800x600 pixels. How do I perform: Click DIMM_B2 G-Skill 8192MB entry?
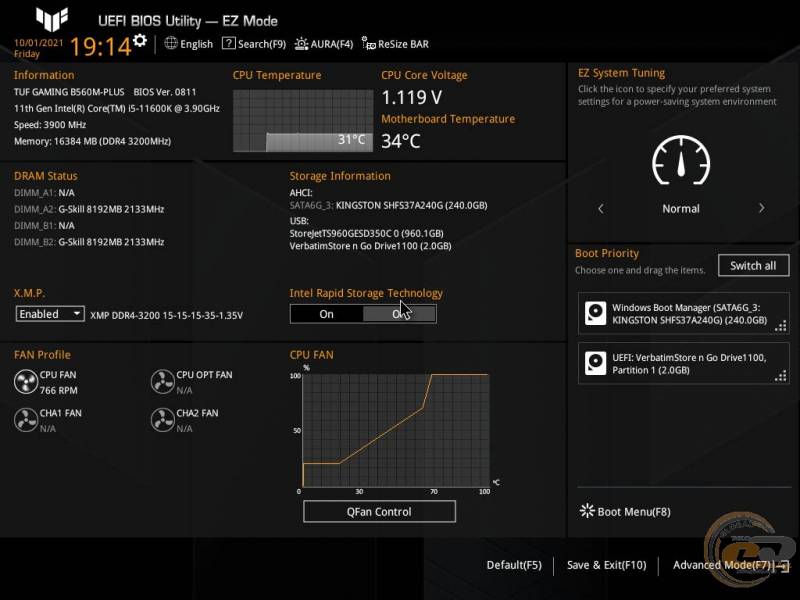tap(89, 241)
